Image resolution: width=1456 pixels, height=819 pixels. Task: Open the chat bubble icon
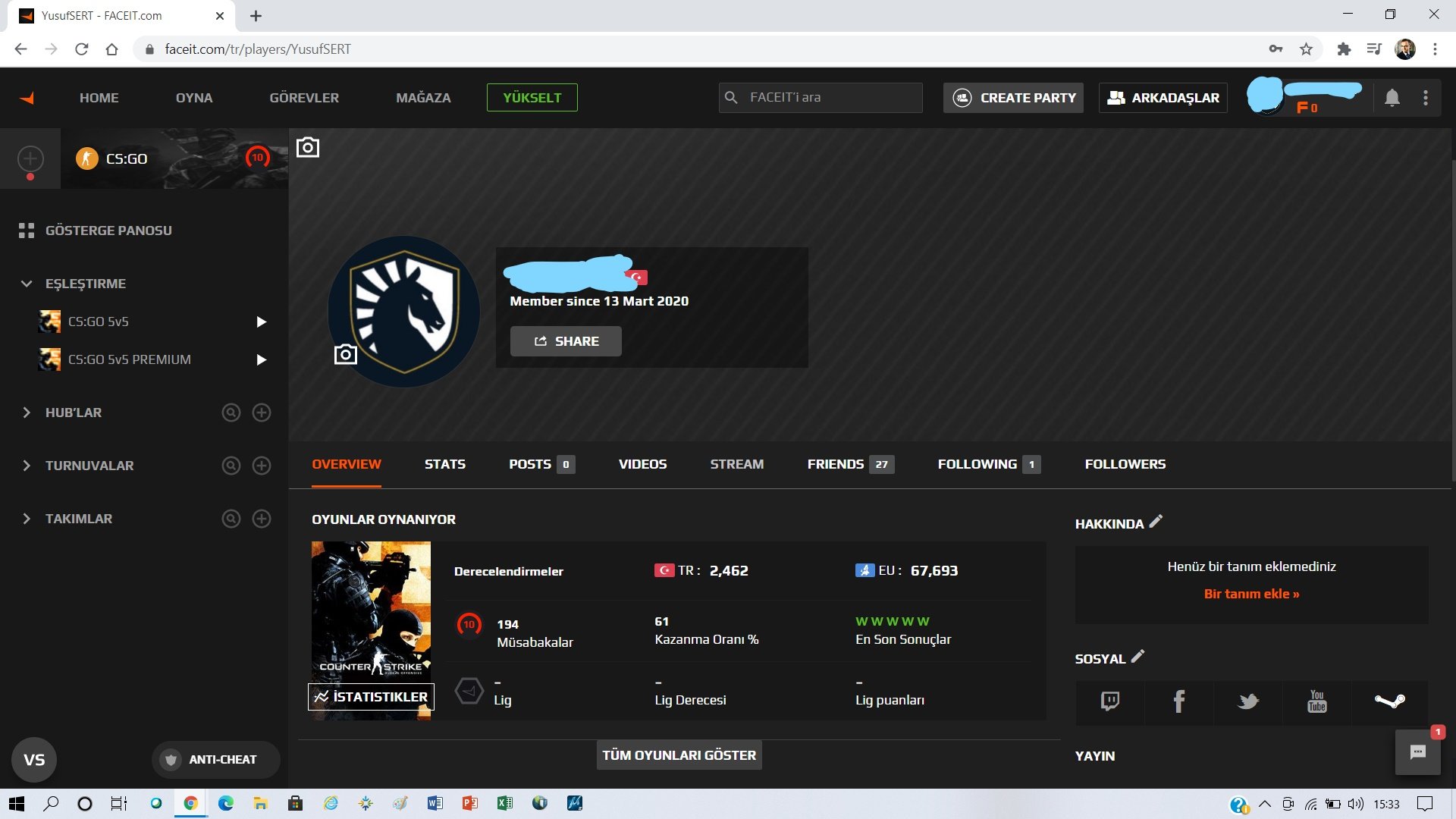[1418, 752]
